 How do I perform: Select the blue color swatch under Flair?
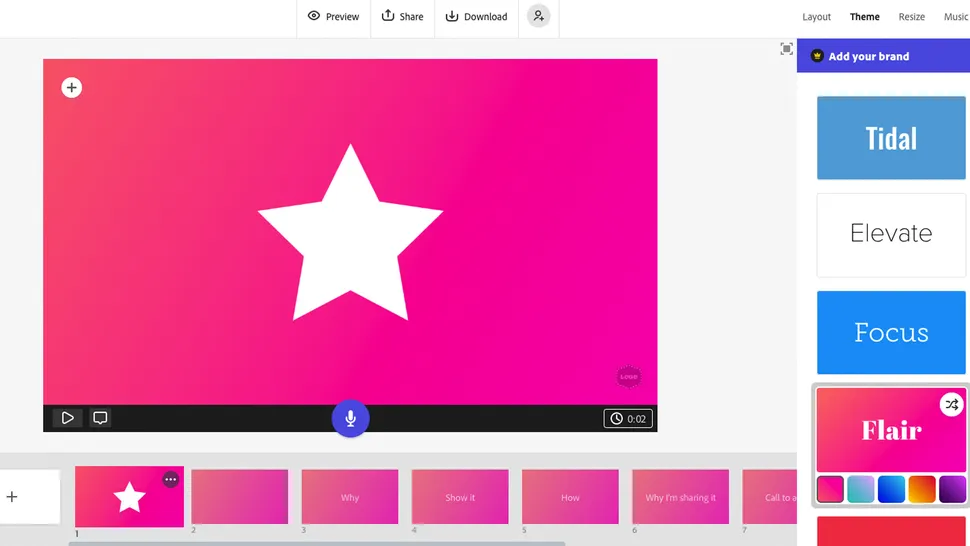(x=891, y=489)
